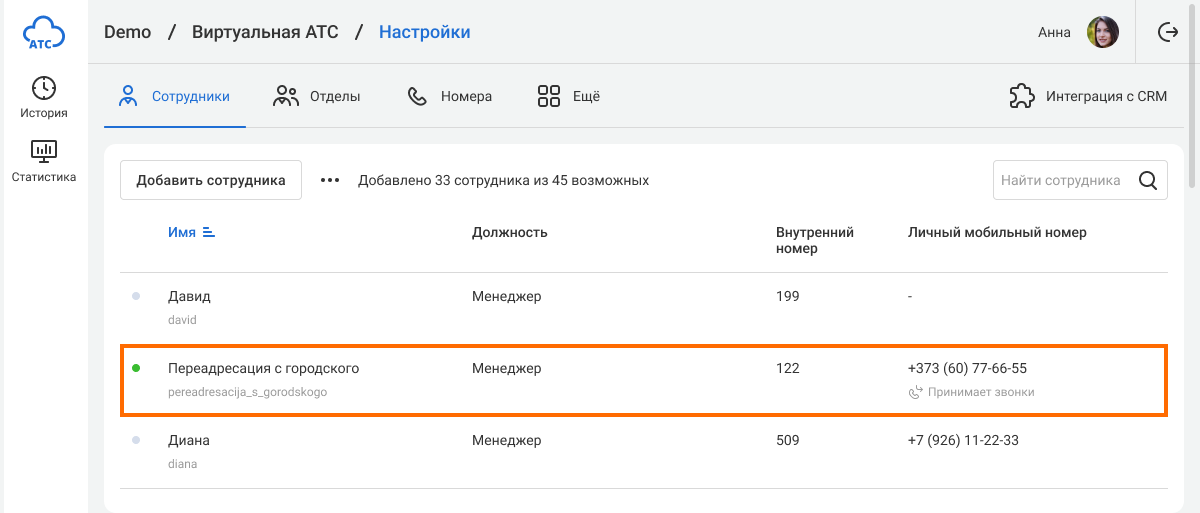
Task: Open the Statistics chart icon
Action: 44,152
